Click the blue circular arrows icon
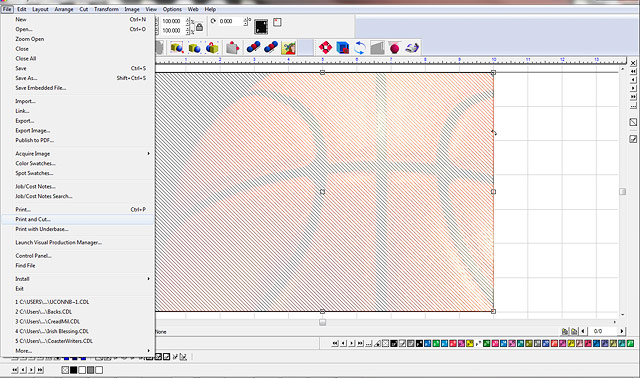The height and width of the screenshot is (378, 640). click(360, 48)
